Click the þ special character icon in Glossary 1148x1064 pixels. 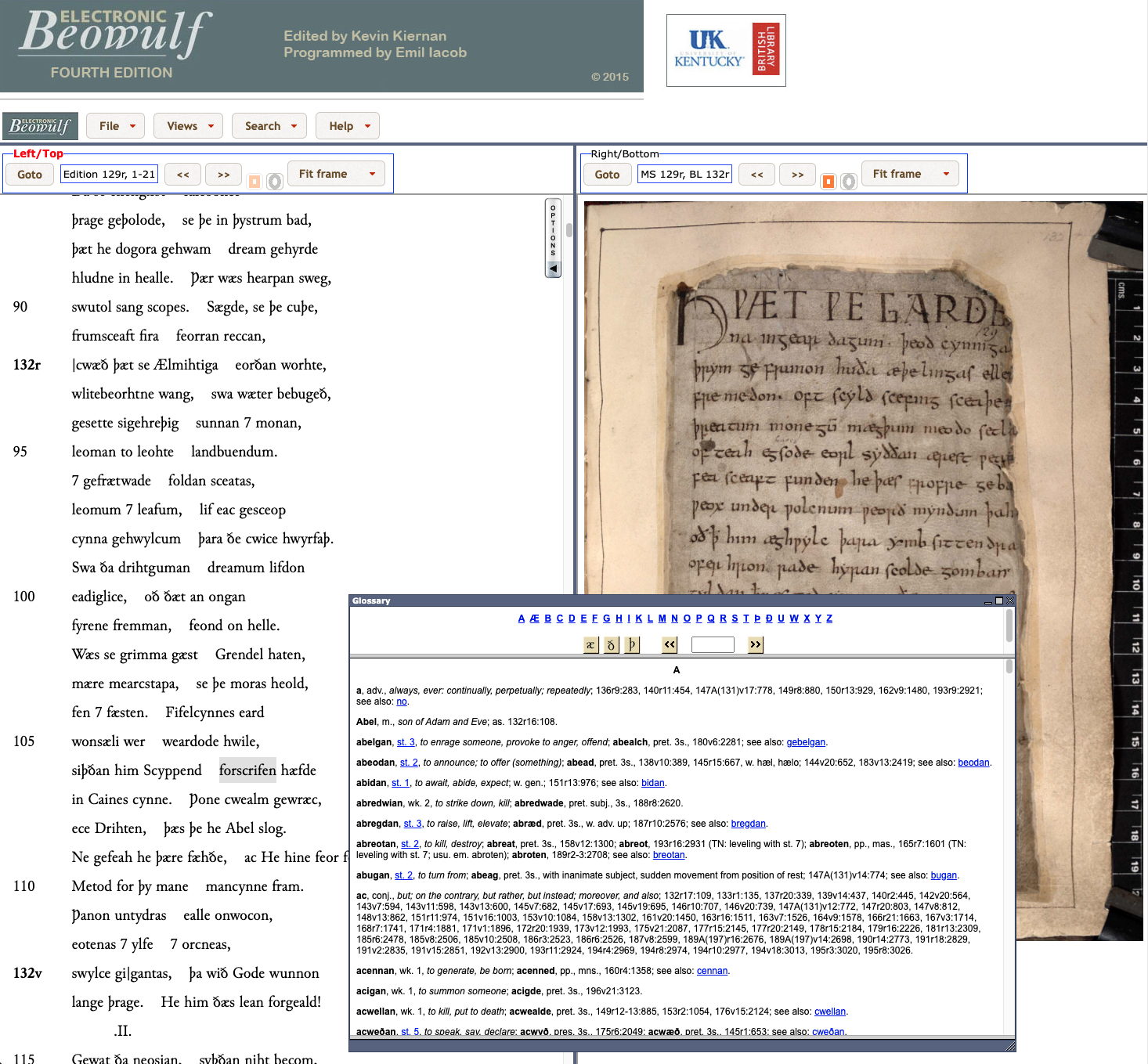[x=631, y=644]
